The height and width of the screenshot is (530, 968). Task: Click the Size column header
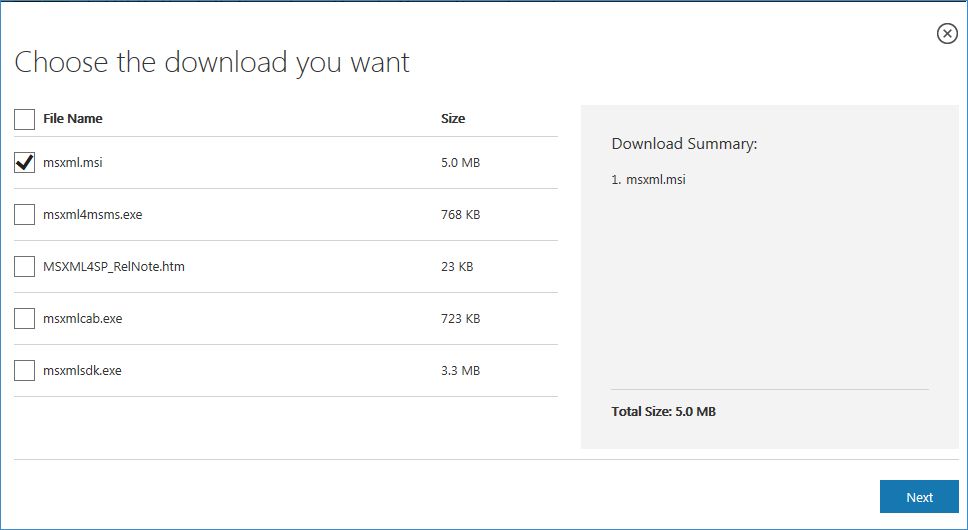pyautogui.click(x=453, y=118)
